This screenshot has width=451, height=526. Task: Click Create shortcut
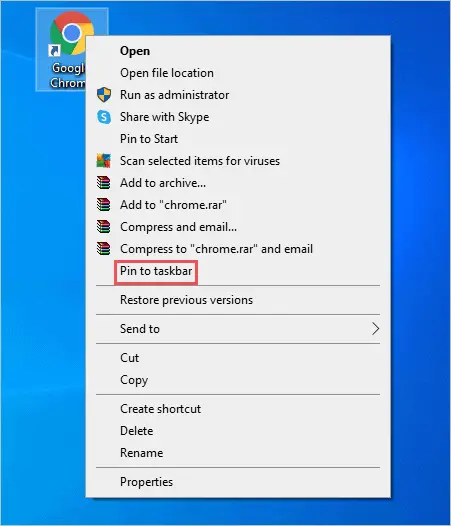[x=238, y=409]
